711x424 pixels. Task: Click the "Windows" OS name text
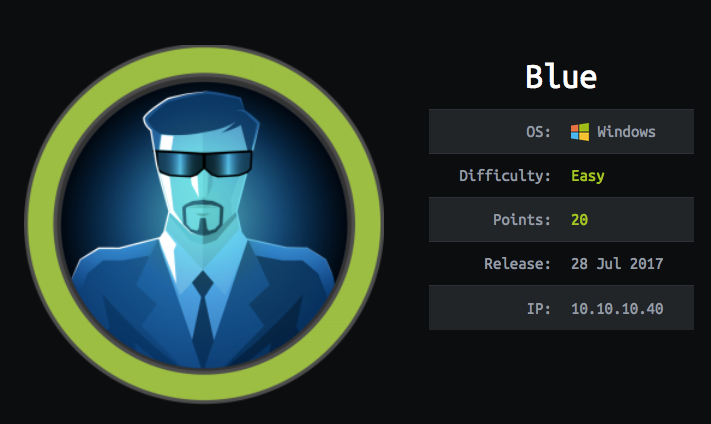tap(626, 132)
